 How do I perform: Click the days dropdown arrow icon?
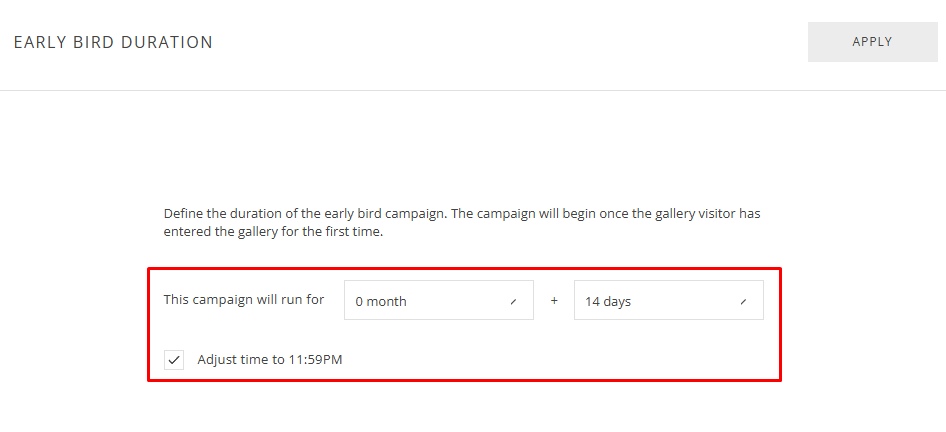(743, 301)
